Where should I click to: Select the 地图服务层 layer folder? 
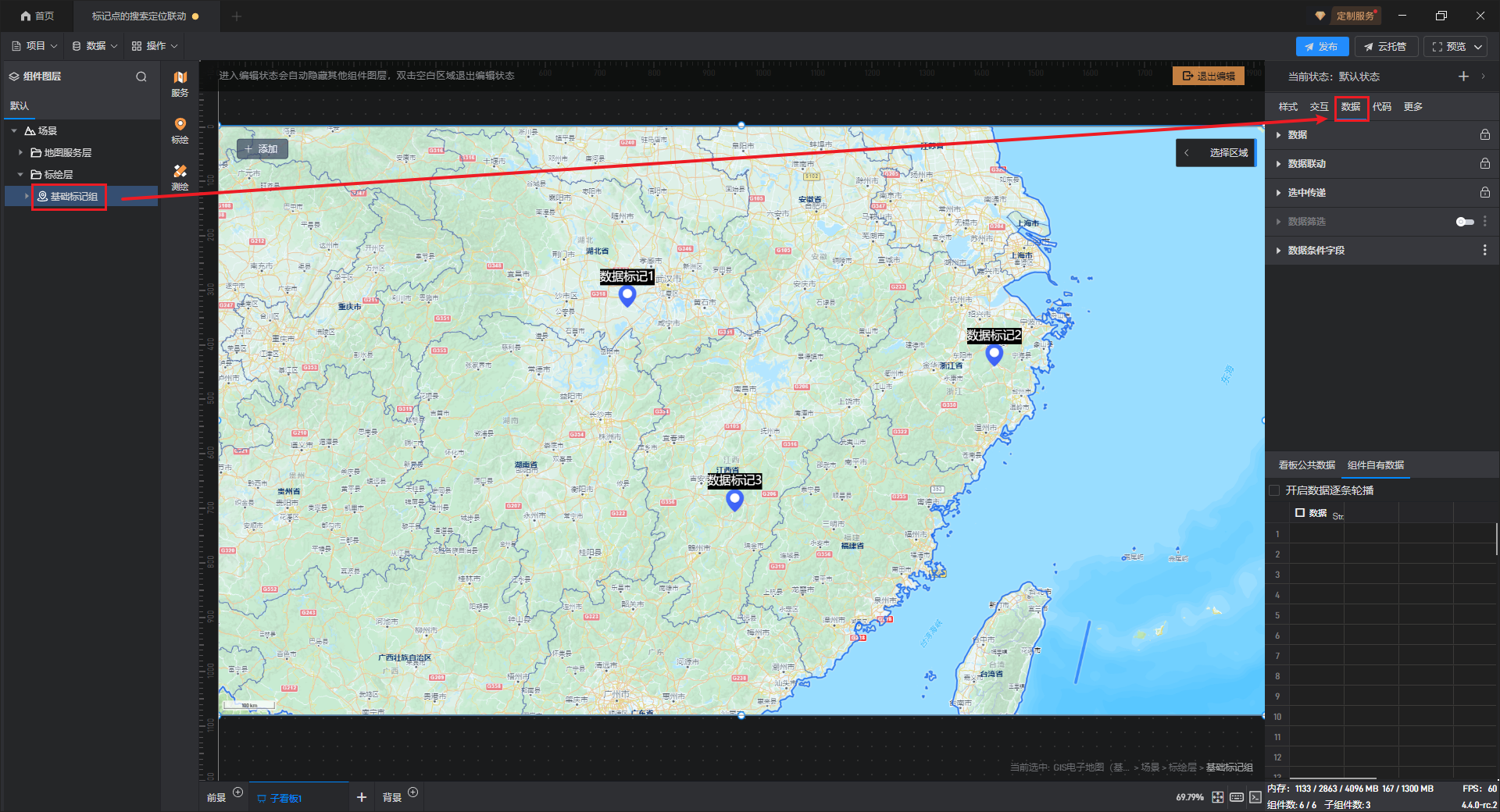pos(62,153)
